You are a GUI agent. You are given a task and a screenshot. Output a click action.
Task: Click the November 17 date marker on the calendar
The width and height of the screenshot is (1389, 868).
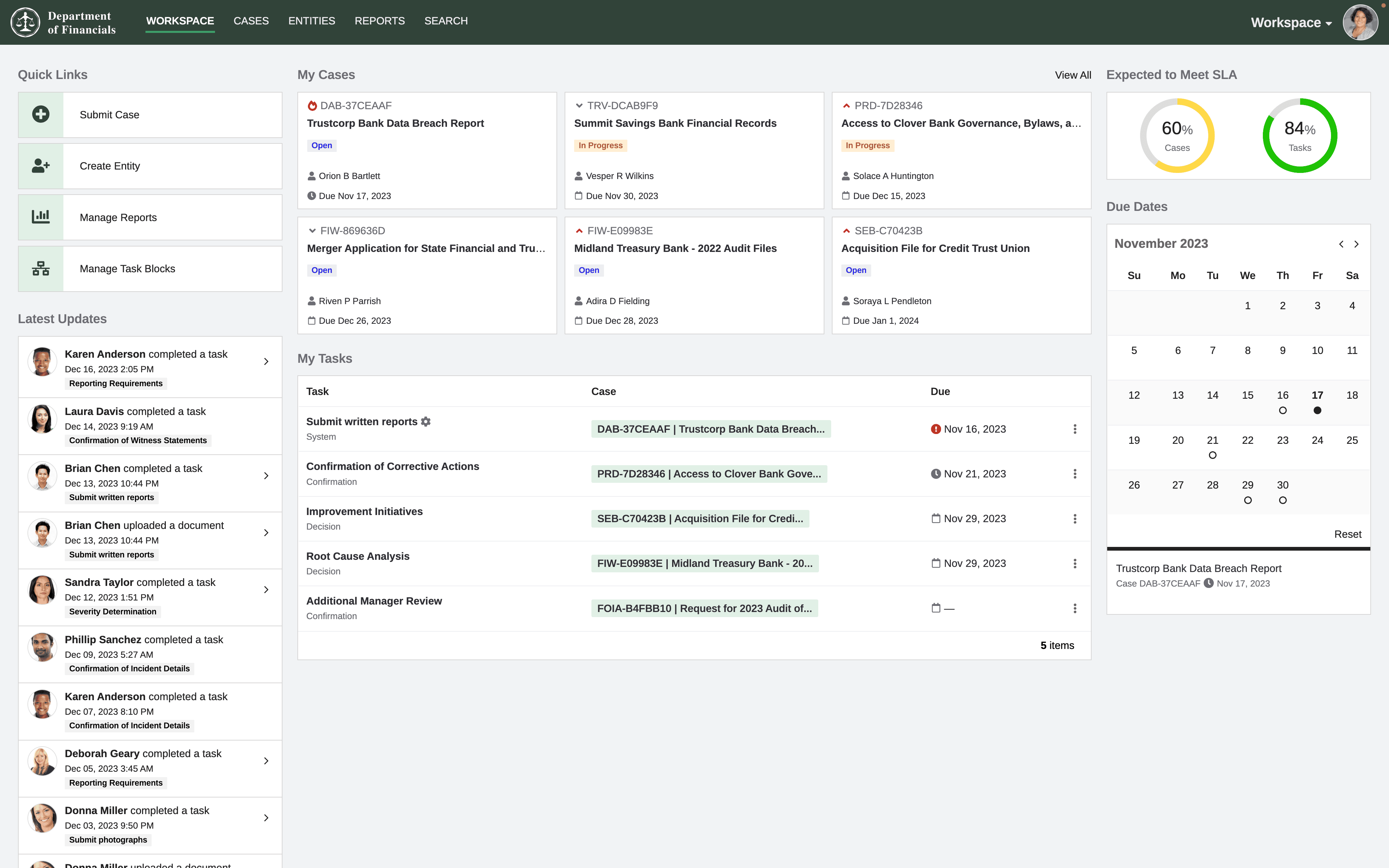(1317, 408)
